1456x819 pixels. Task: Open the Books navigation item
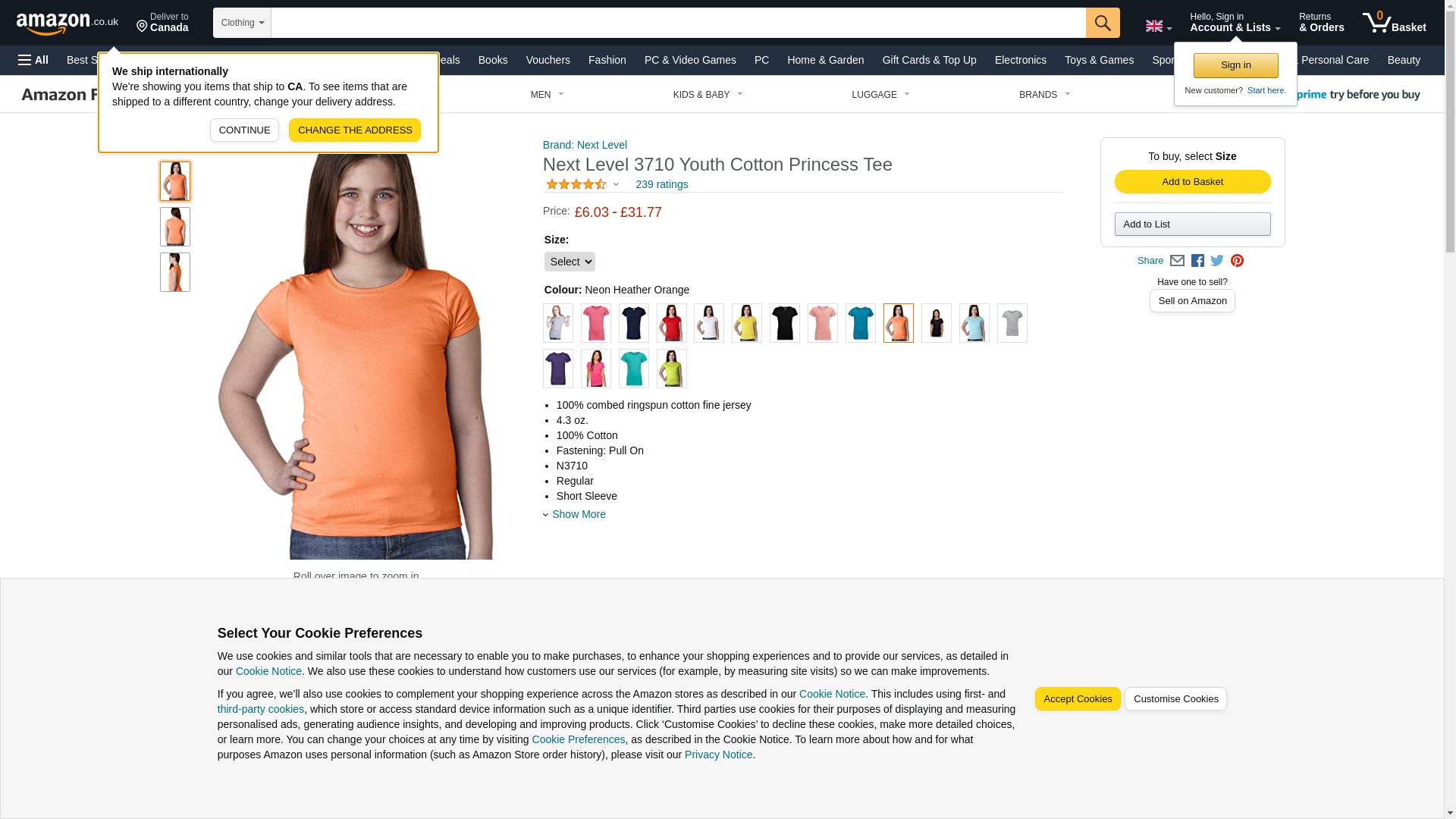pos(493,60)
